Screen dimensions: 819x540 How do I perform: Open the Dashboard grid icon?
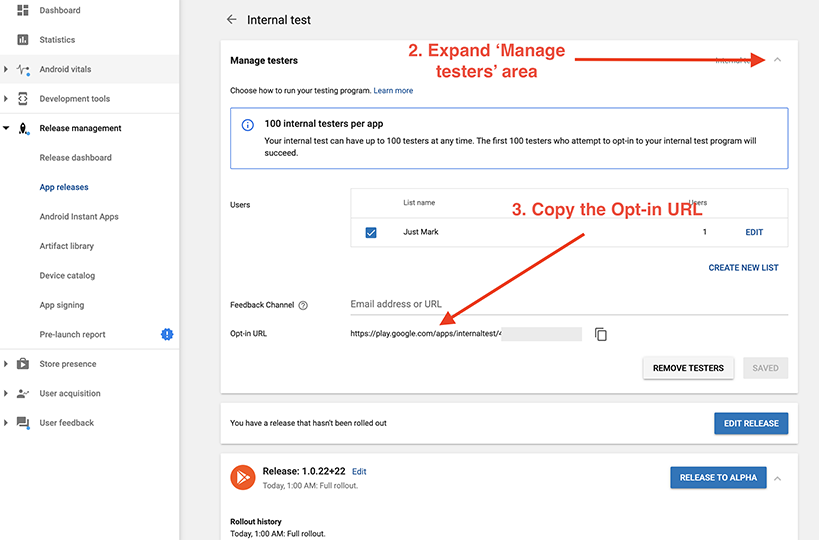(23, 10)
